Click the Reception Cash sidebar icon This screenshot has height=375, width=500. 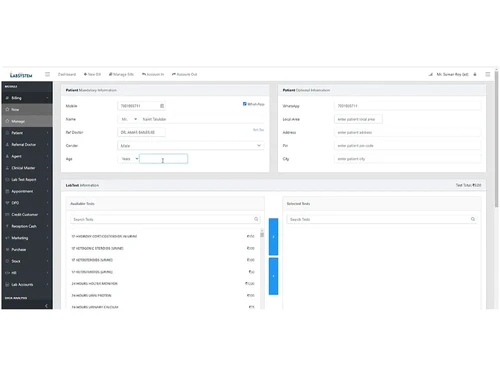[x=7, y=226]
